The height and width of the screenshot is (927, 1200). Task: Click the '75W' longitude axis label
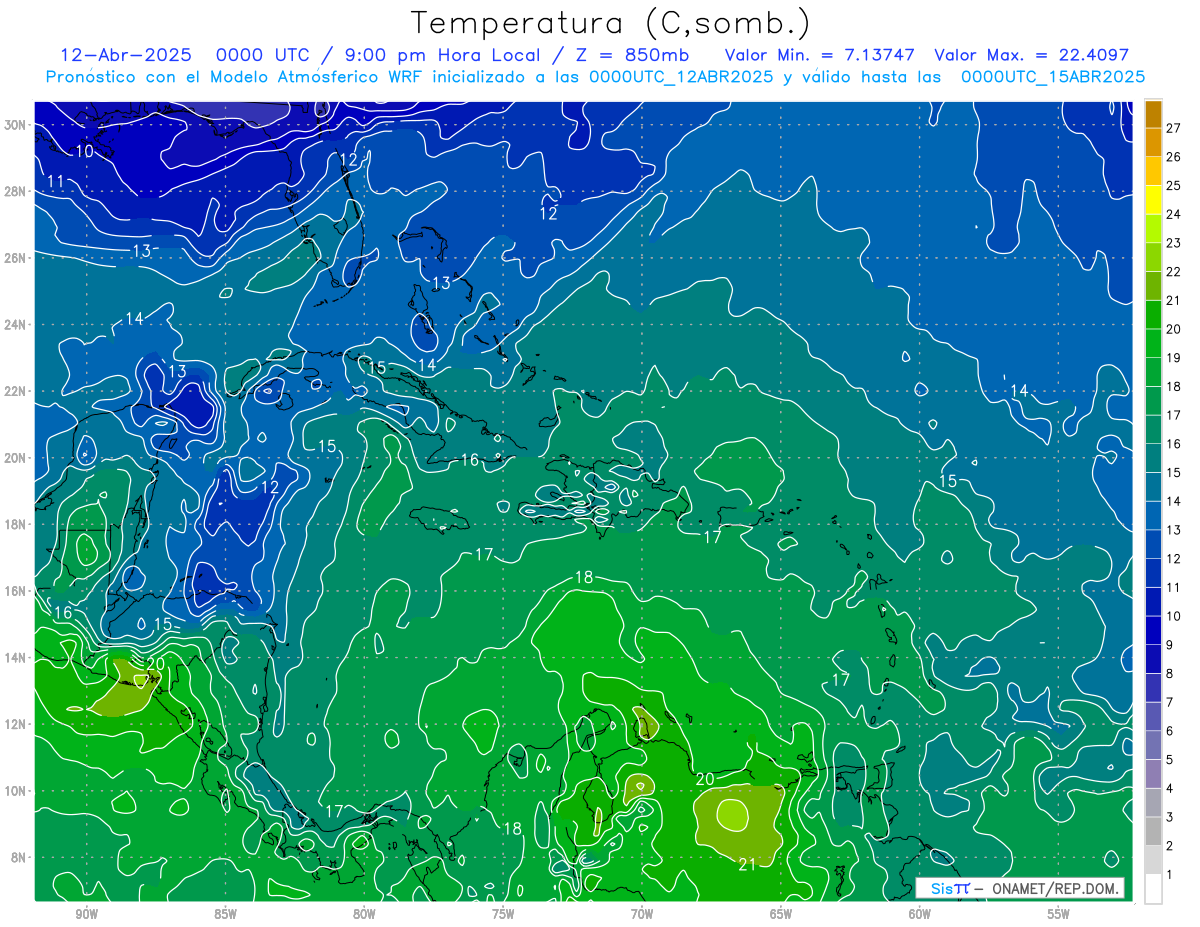(503, 914)
